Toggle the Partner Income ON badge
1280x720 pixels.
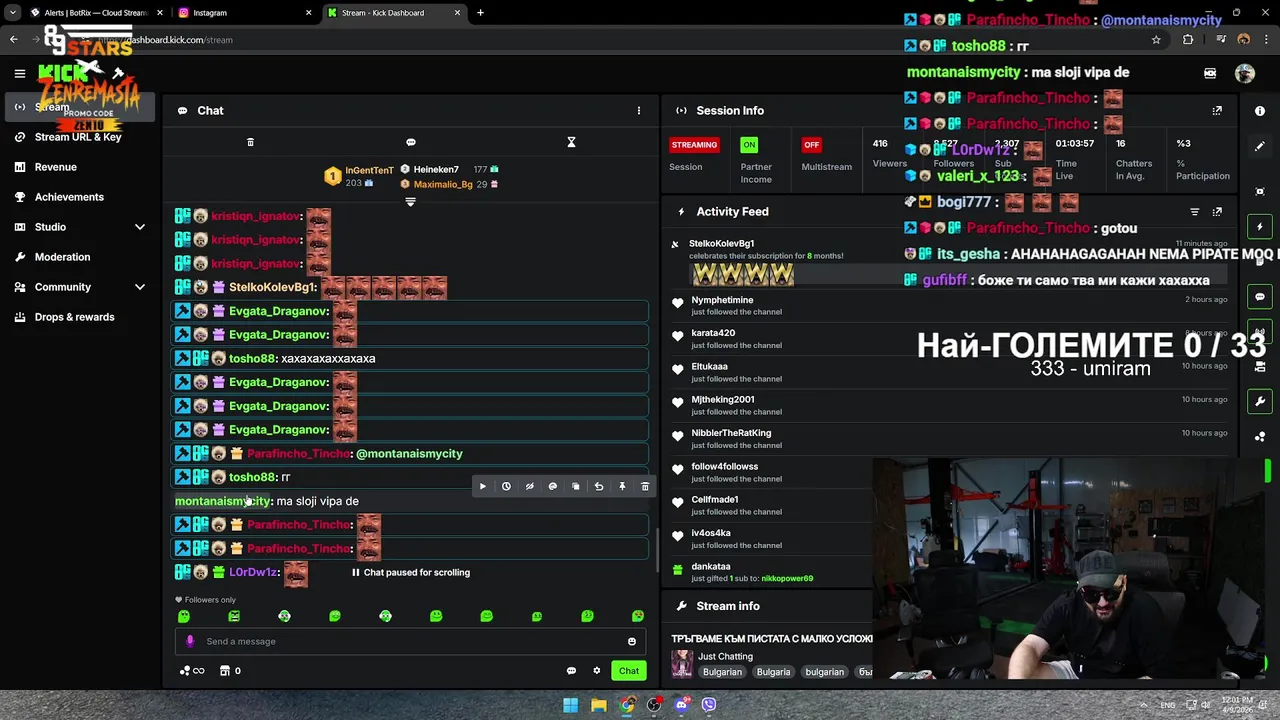coord(748,144)
